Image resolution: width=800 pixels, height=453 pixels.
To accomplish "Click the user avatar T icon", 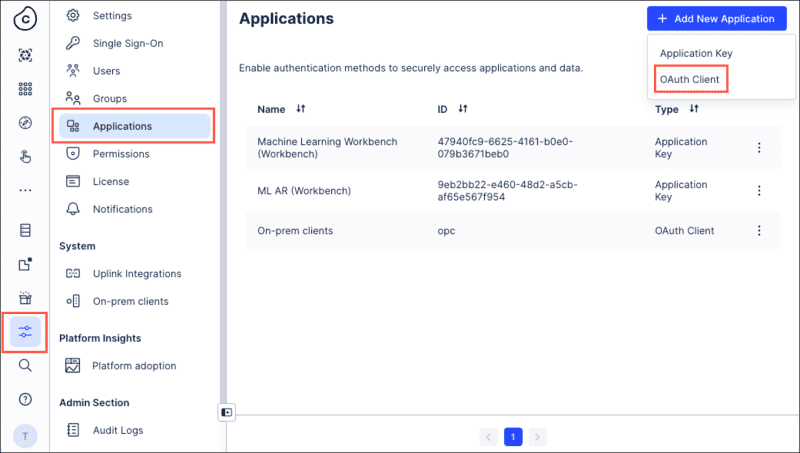I will [25, 435].
